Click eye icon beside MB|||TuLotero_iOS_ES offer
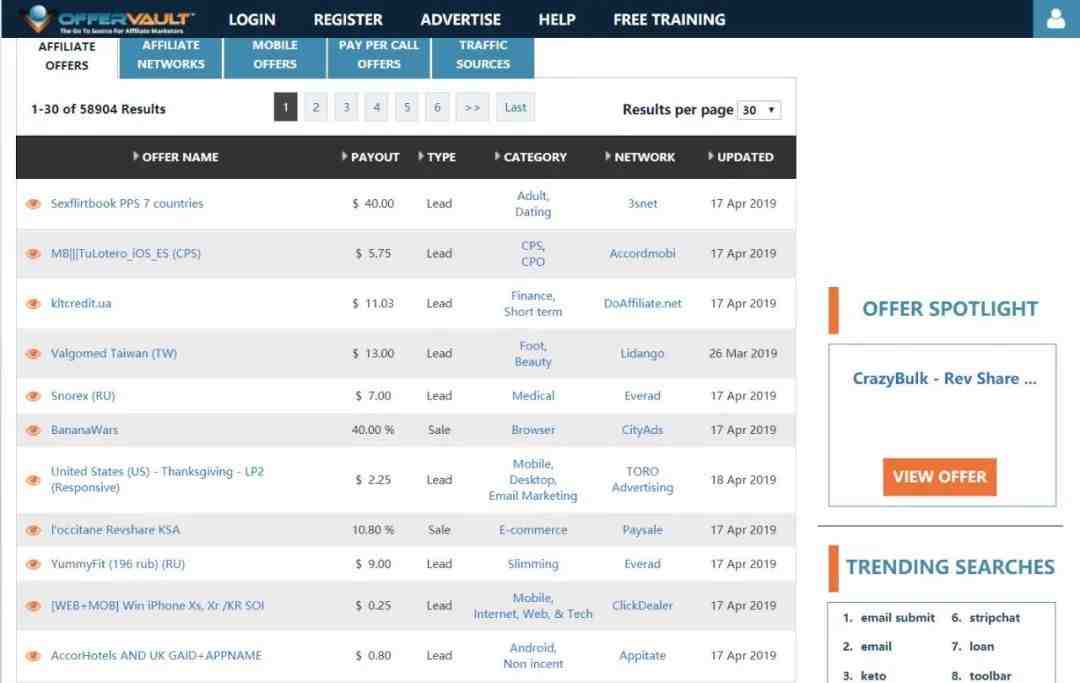Screen dimensions: 1080x683 point(33,253)
